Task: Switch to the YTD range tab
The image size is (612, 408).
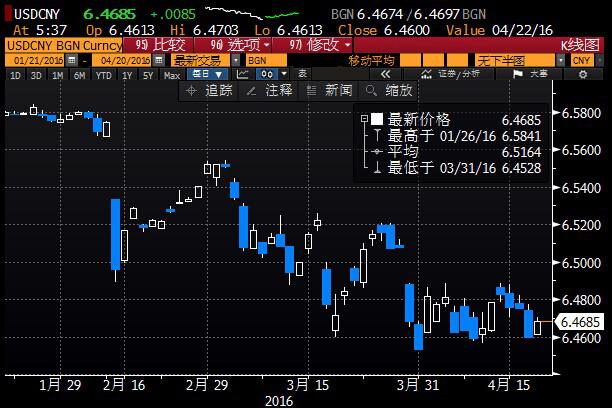Action: (102, 75)
